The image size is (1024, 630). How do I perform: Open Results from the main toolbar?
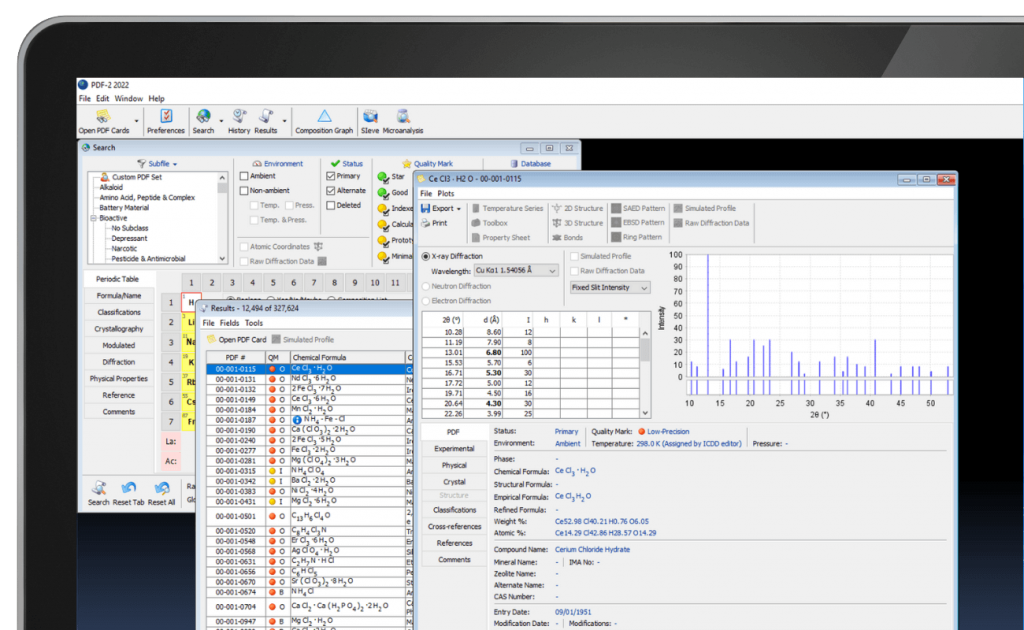[266, 121]
